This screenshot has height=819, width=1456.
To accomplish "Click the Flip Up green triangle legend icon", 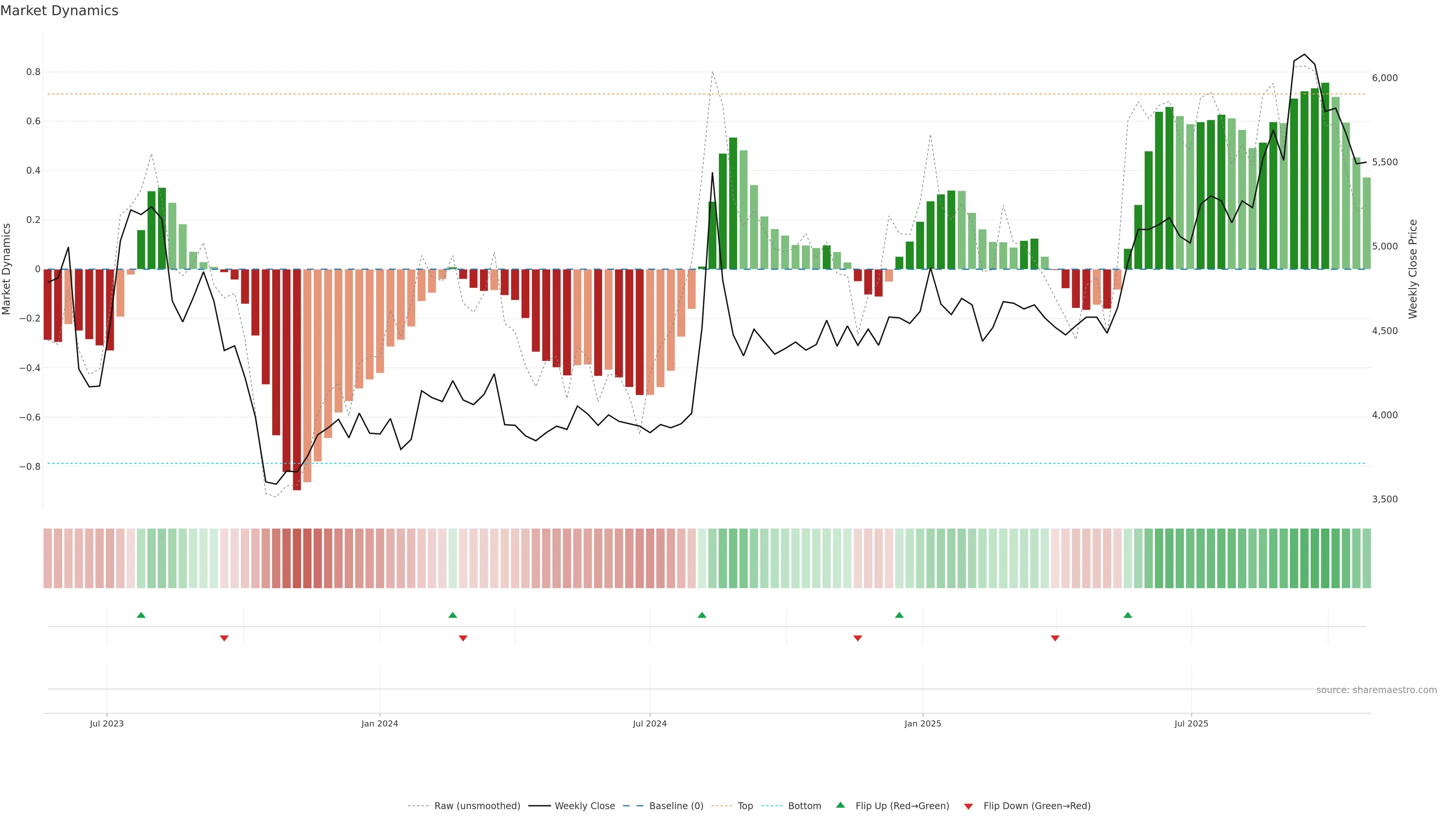I will [841, 805].
